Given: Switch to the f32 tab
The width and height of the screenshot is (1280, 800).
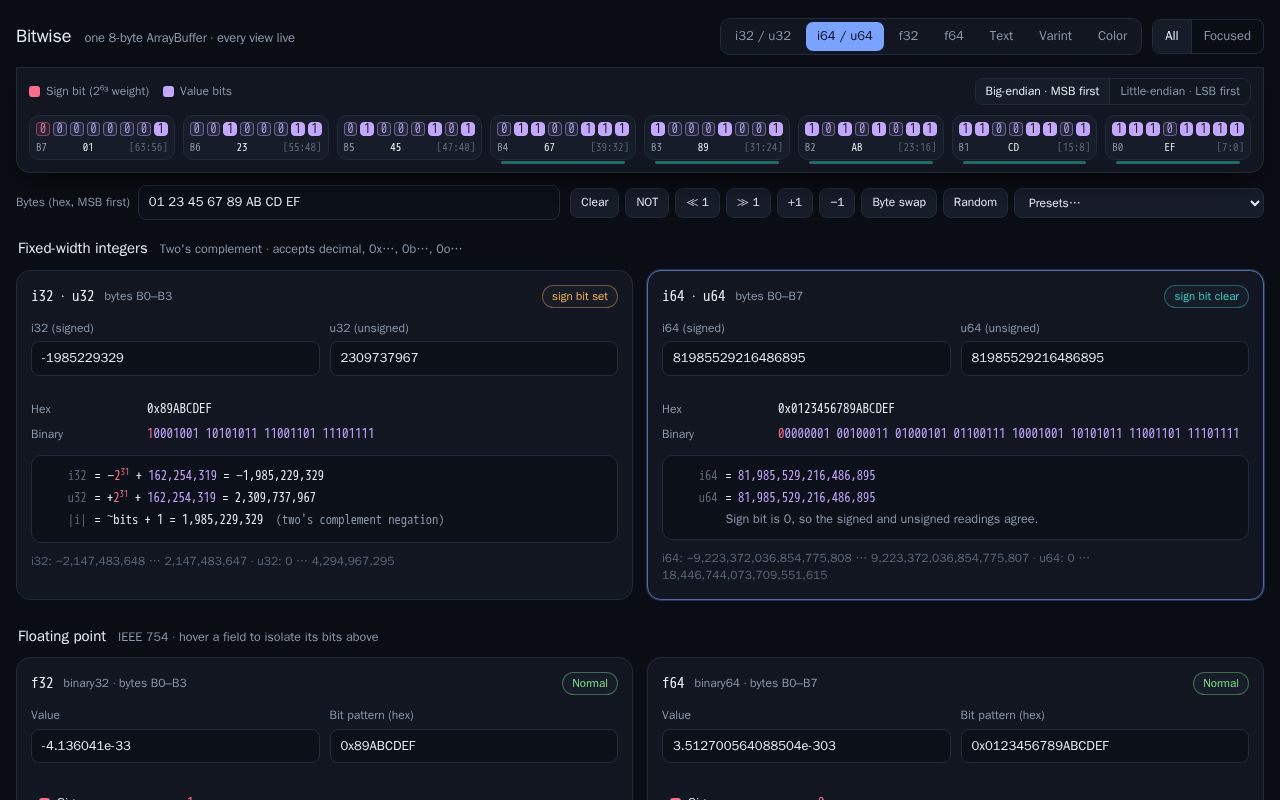Looking at the screenshot, I should click(908, 36).
